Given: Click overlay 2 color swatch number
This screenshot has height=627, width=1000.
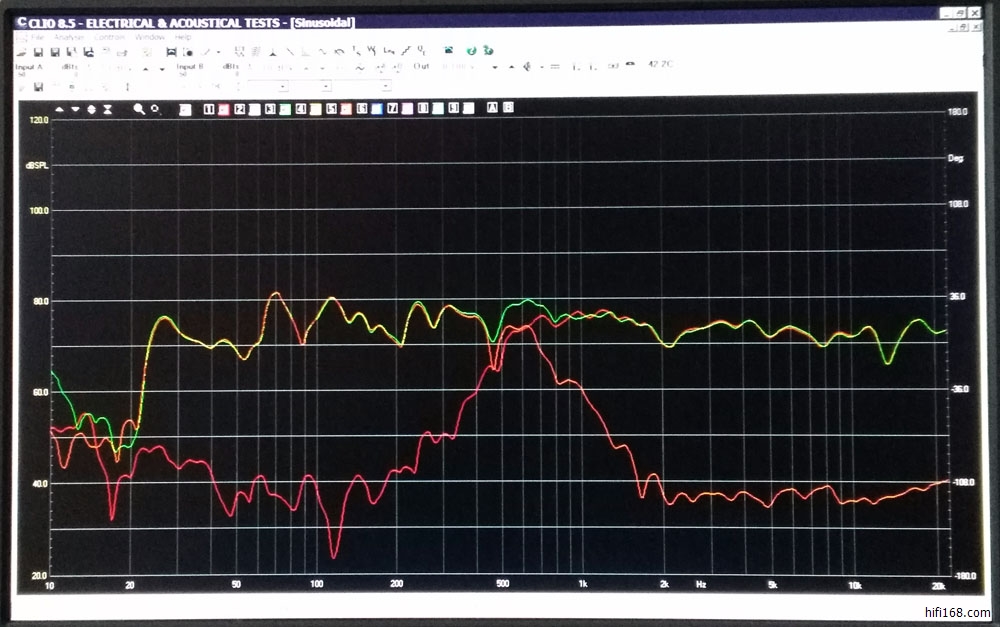Looking at the screenshot, I should click(x=240, y=108).
